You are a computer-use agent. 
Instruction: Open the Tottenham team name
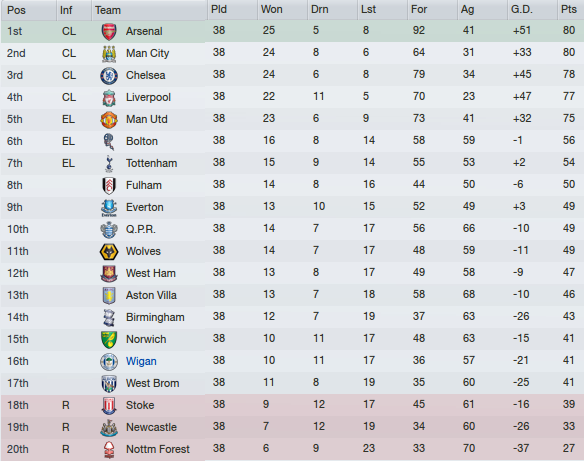[x=151, y=163]
